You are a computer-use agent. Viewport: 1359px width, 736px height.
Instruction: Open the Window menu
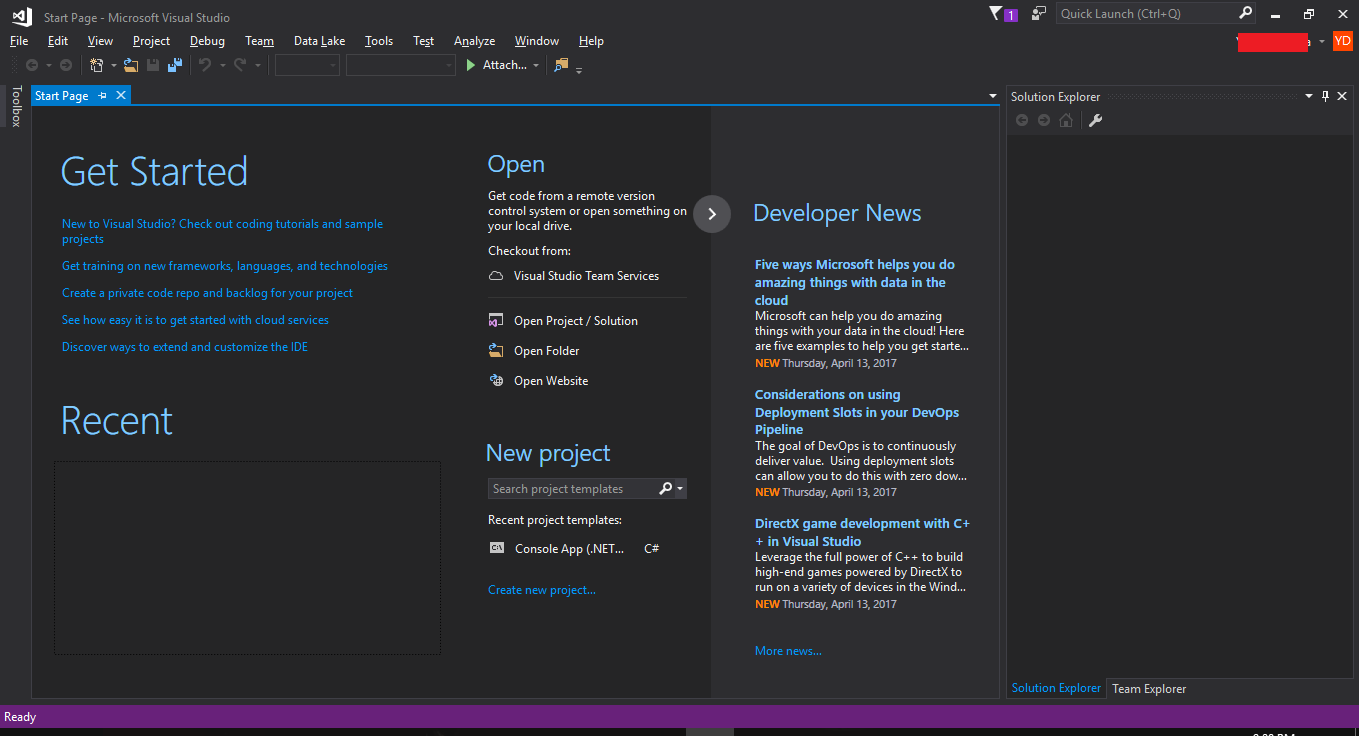[537, 41]
